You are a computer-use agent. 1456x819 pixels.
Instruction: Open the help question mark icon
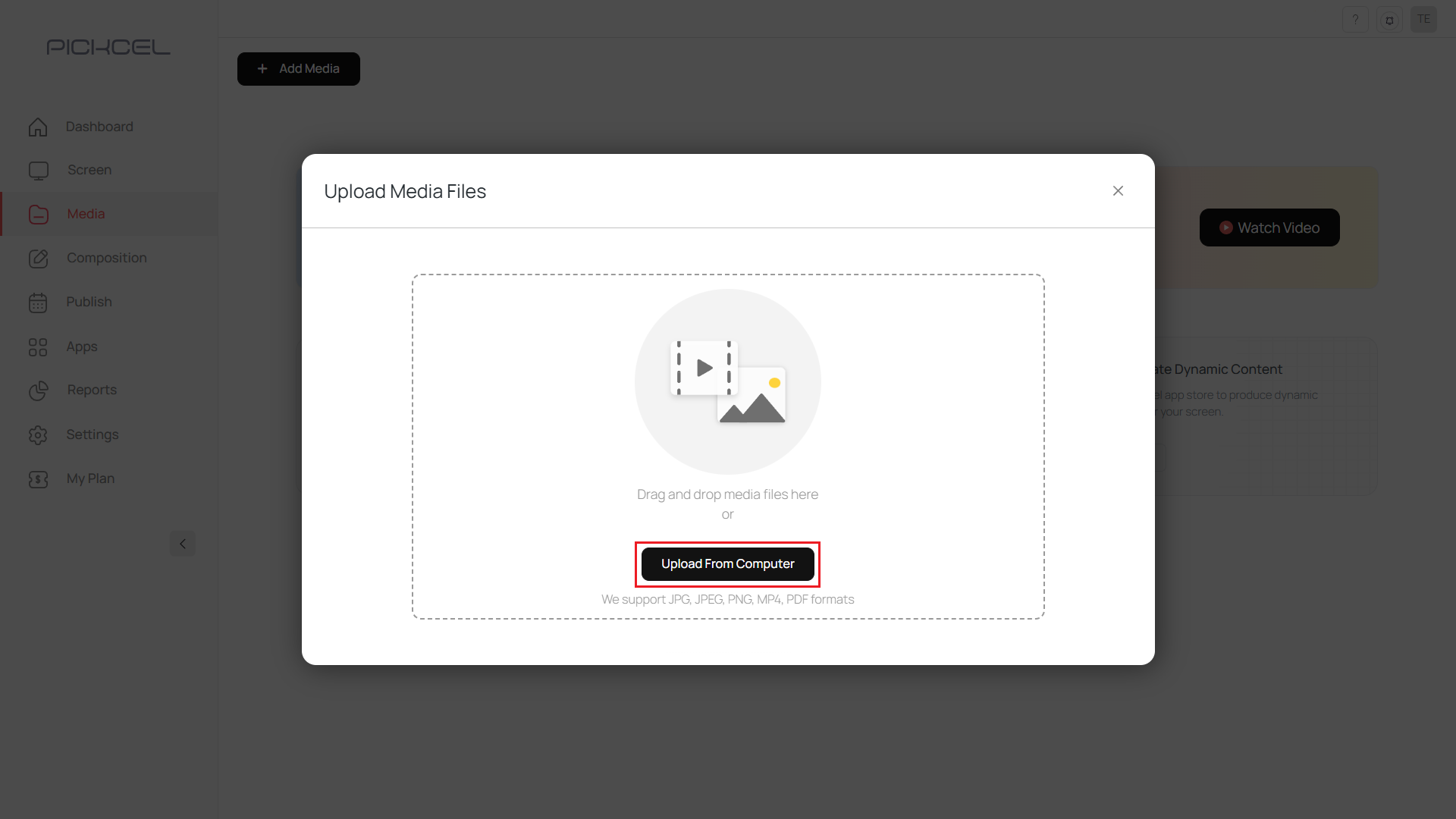click(x=1356, y=19)
